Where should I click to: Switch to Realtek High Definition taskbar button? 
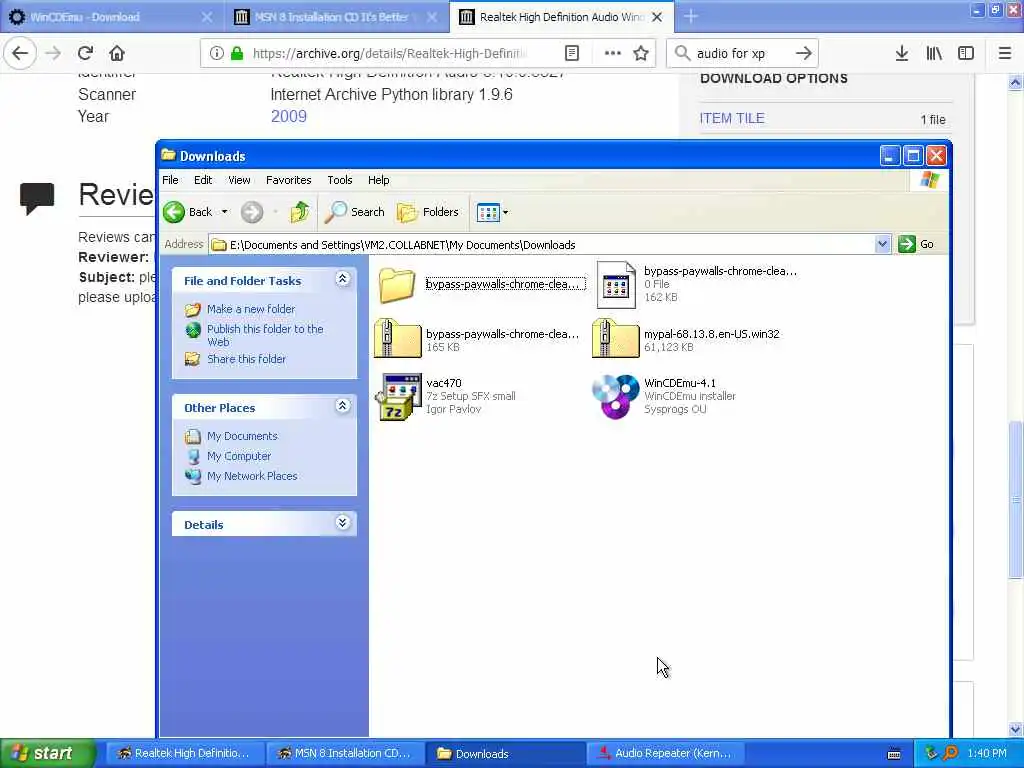[184, 754]
